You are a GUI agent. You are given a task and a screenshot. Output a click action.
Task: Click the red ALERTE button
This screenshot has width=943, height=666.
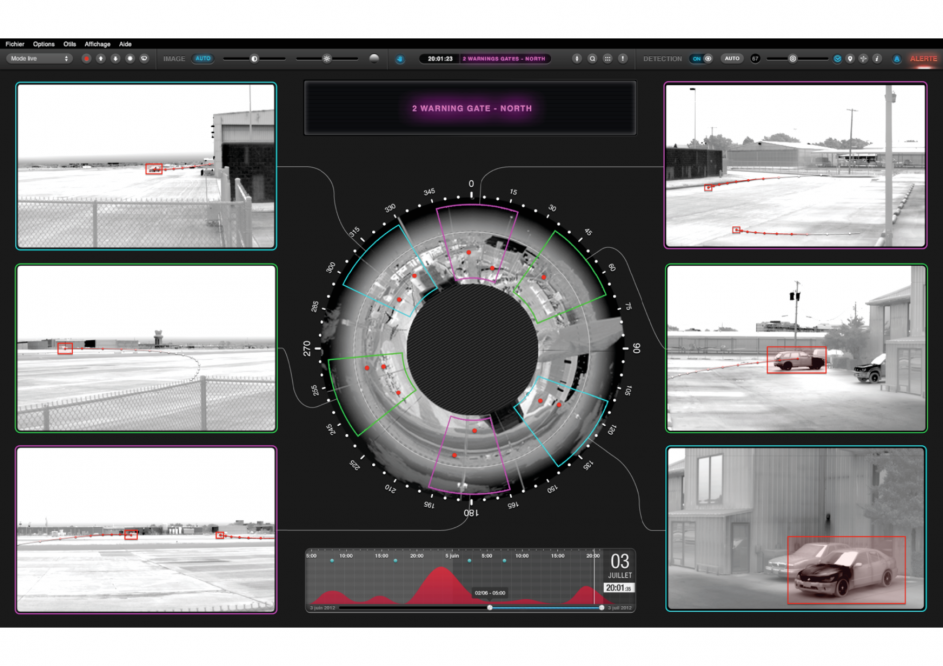(923, 59)
